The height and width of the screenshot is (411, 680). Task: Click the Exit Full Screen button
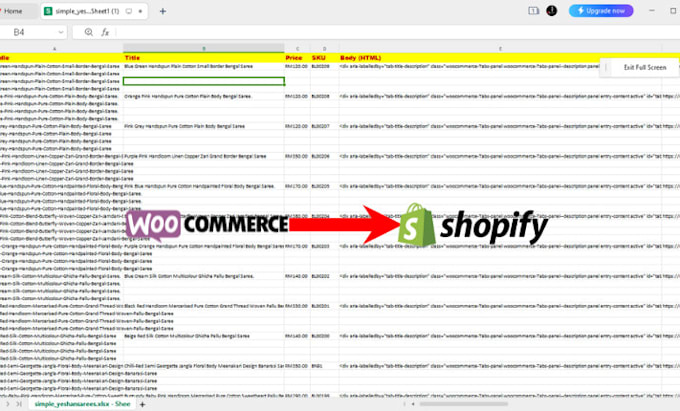[645, 67]
